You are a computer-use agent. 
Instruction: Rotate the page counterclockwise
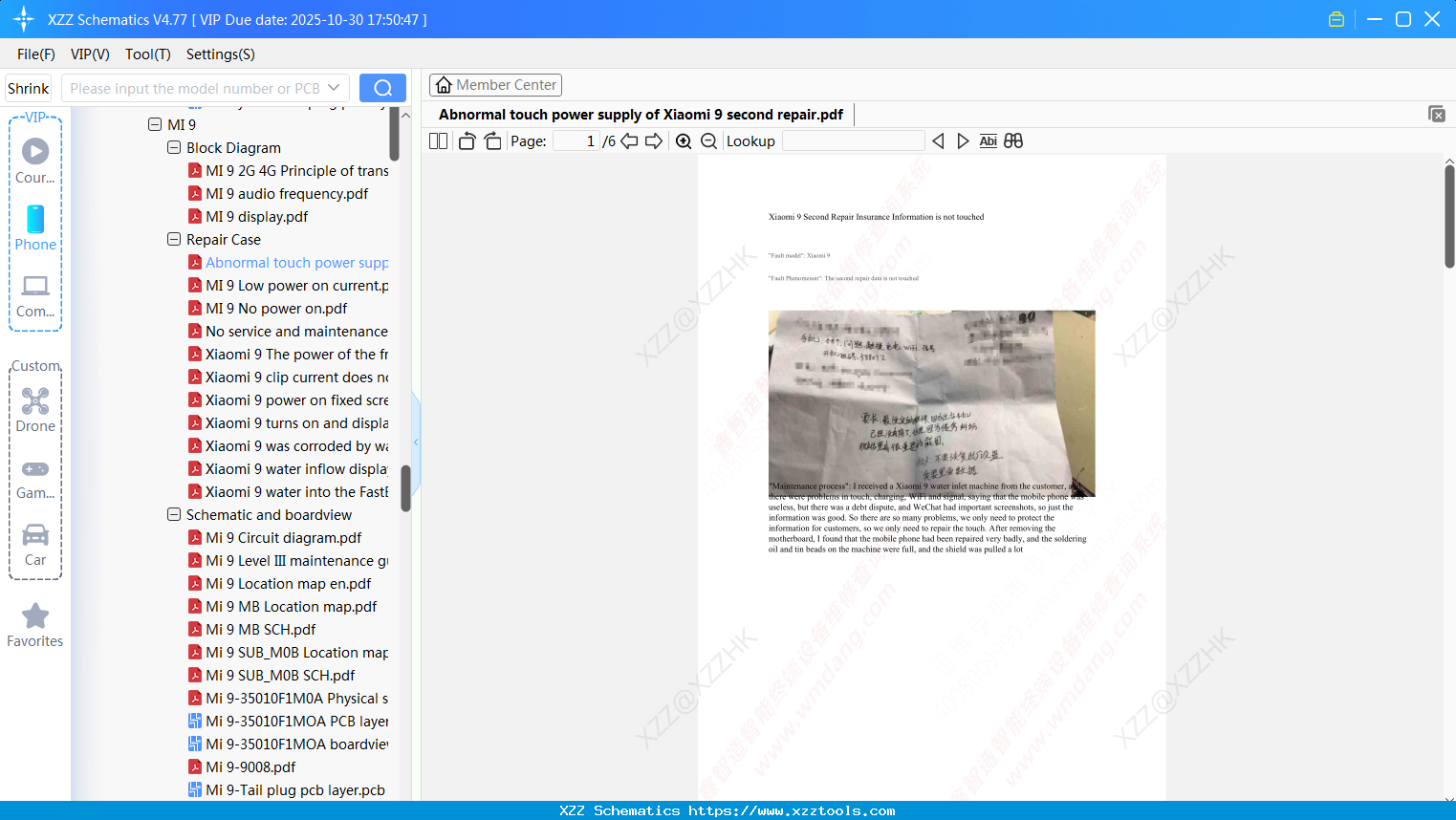click(x=467, y=141)
